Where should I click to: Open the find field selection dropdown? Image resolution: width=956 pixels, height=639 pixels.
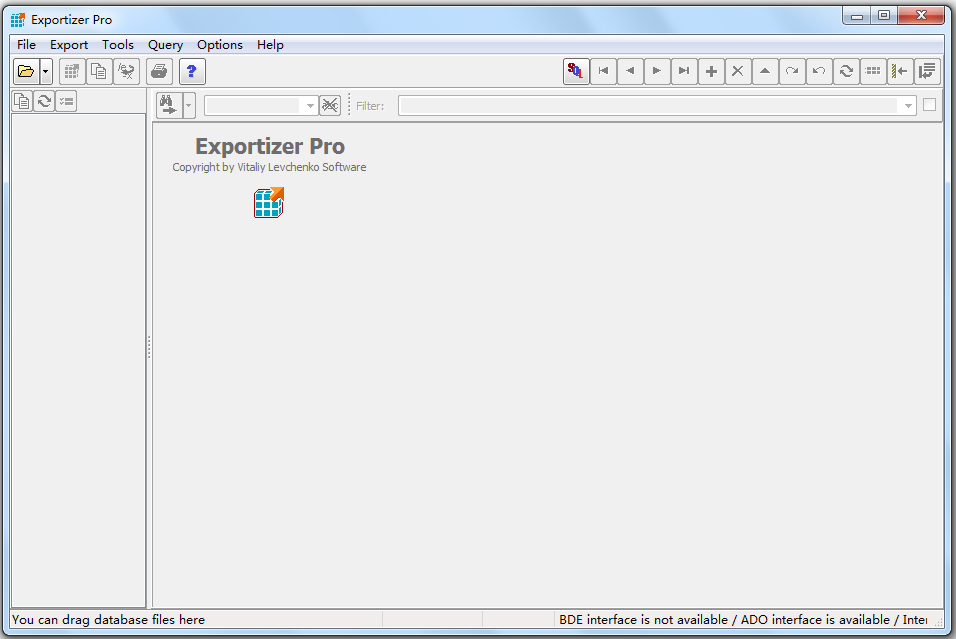tap(310, 106)
